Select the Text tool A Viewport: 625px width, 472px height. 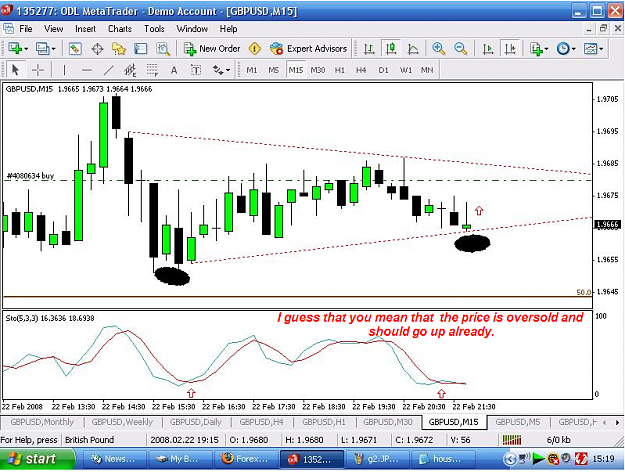(174, 70)
